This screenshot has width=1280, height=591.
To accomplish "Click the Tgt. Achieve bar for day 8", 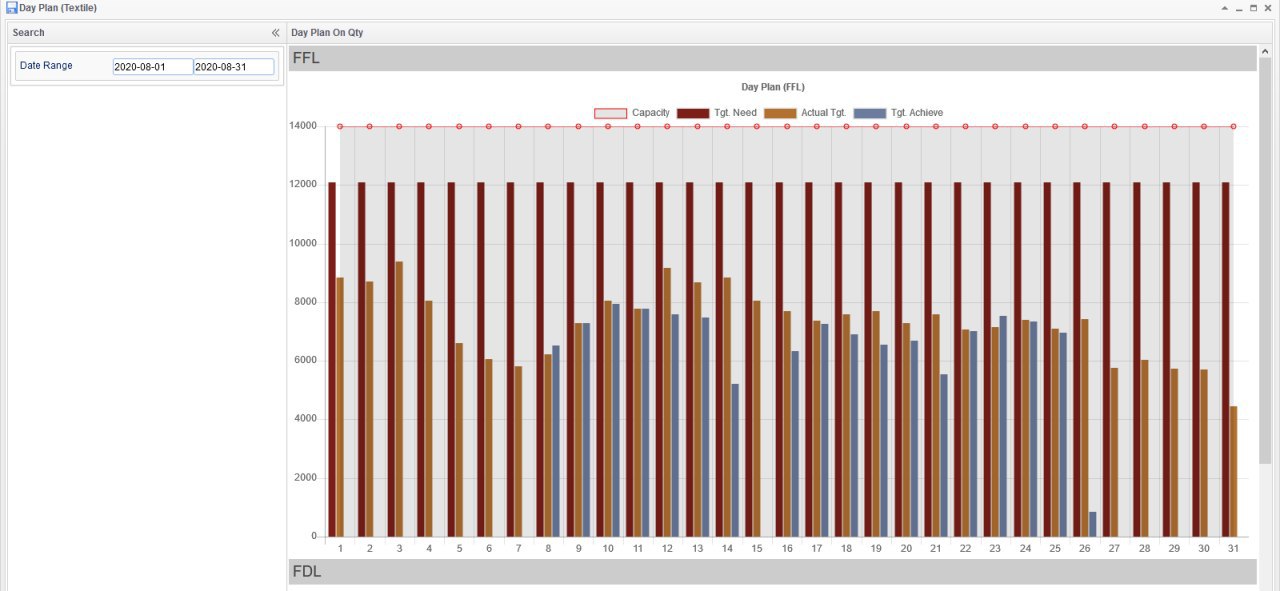I will [x=556, y=441].
